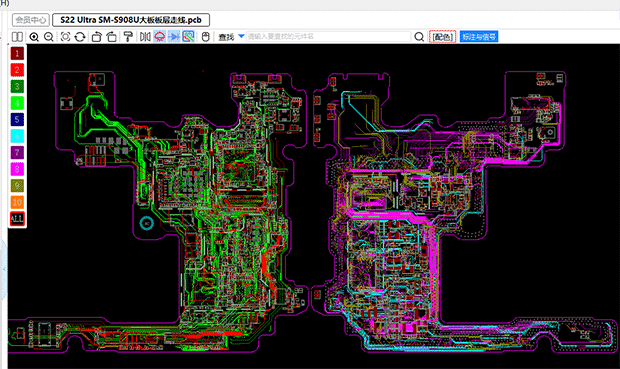The width and height of the screenshot is (620, 369).
Task: Fit the board to the window
Action: point(65,37)
